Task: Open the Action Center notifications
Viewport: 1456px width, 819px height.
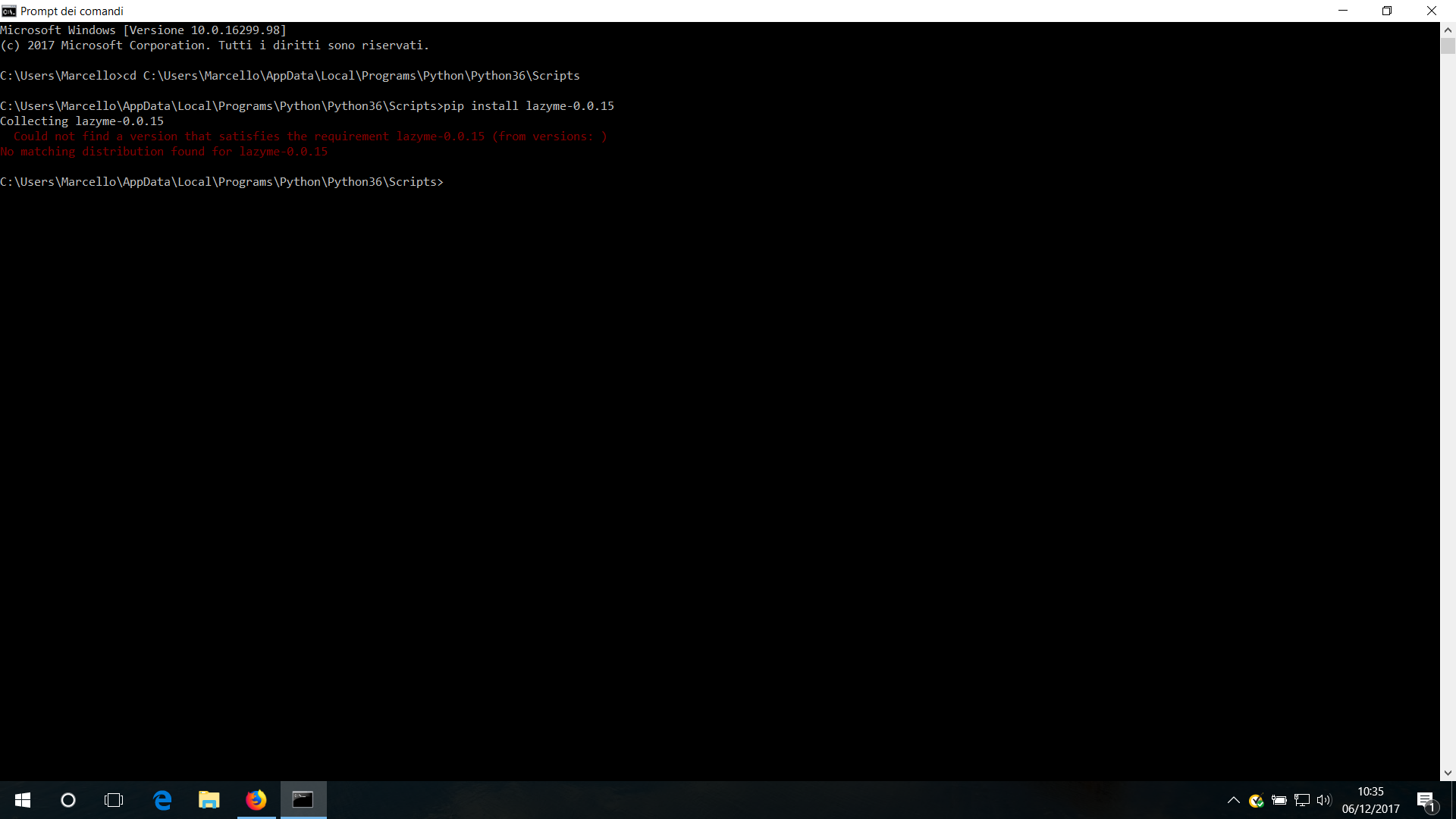Action: point(1426,800)
